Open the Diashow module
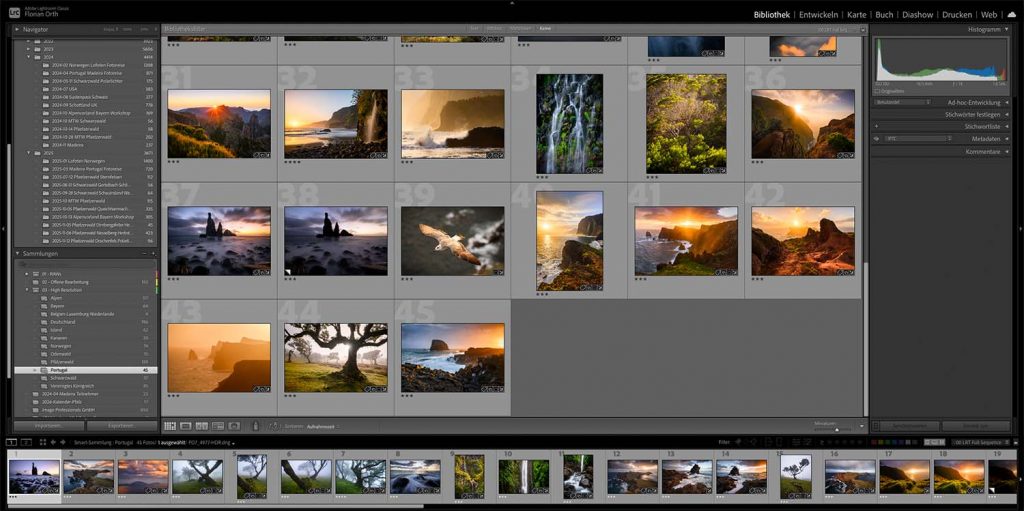Screen dimensions: 1024x511 tap(918, 14)
